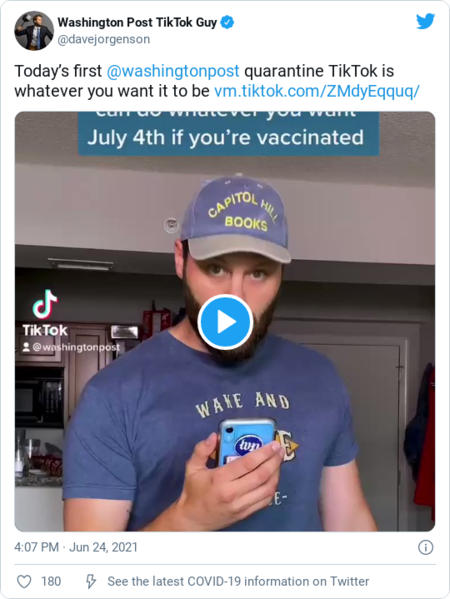Open the @washingtonpost mention link
The height and width of the screenshot is (599, 450).
coord(173,71)
